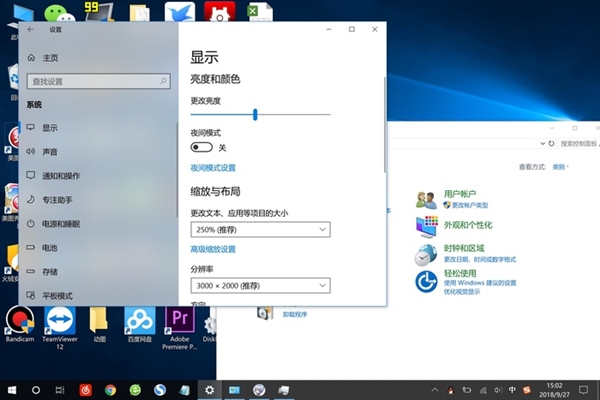
Task: Open the 高级缩放设置 link
Action: (213, 249)
